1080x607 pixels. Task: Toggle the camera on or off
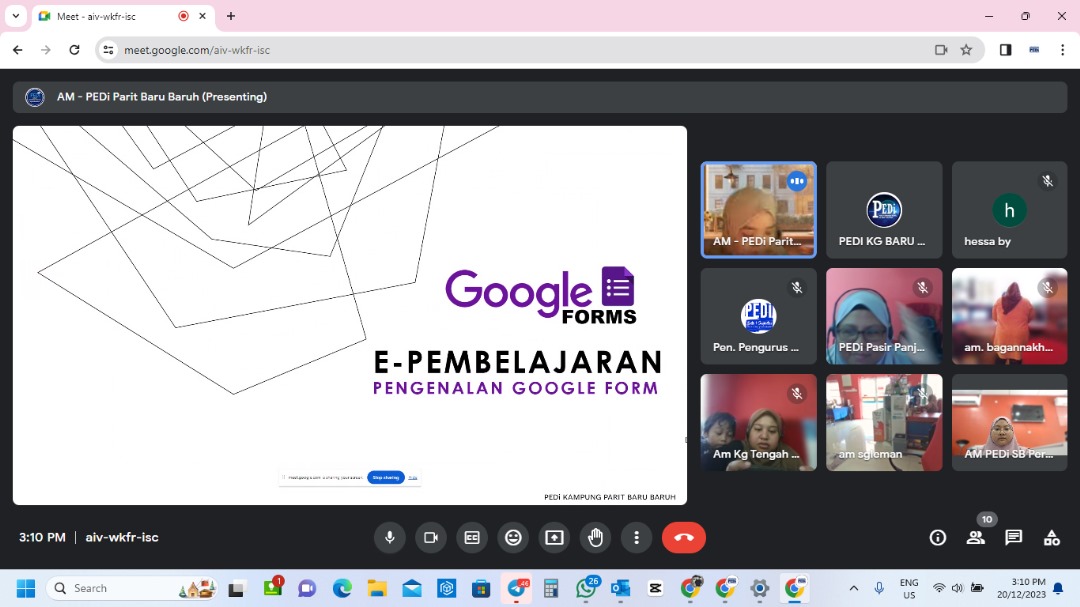click(x=431, y=538)
